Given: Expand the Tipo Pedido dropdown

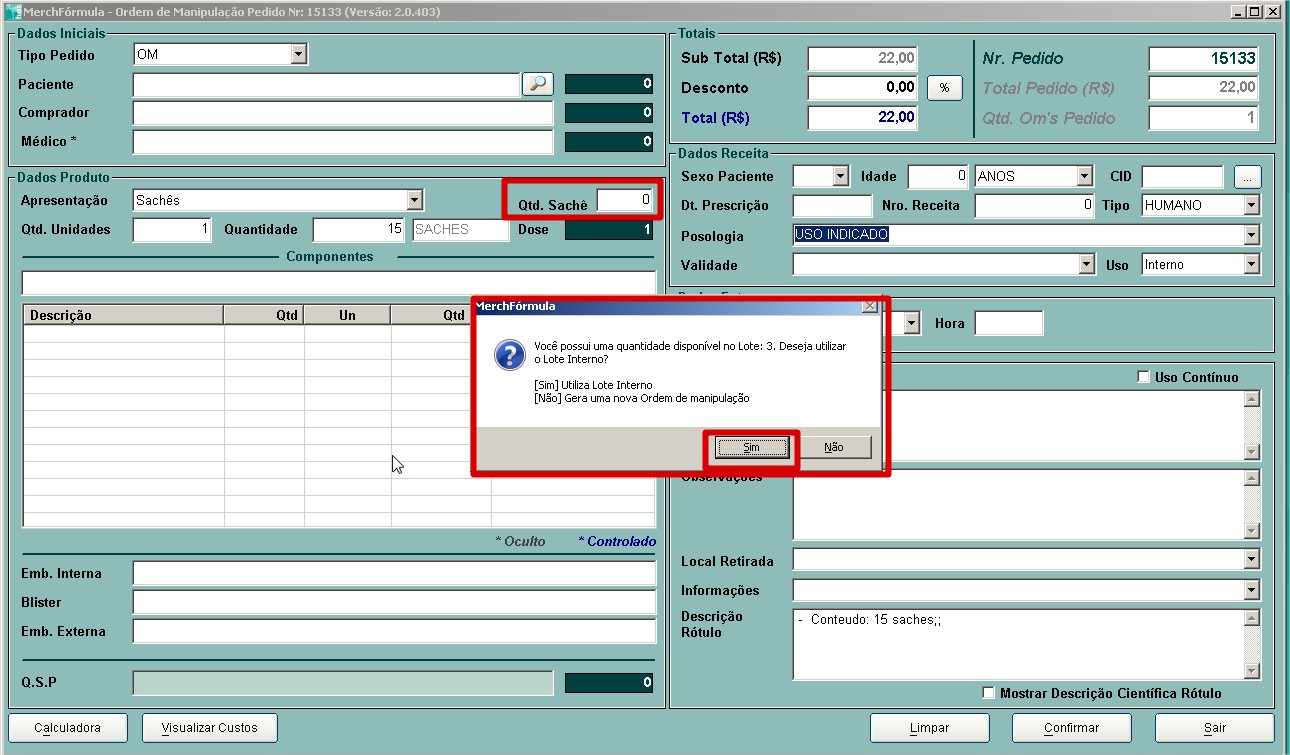Looking at the screenshot, I should 299,55.
